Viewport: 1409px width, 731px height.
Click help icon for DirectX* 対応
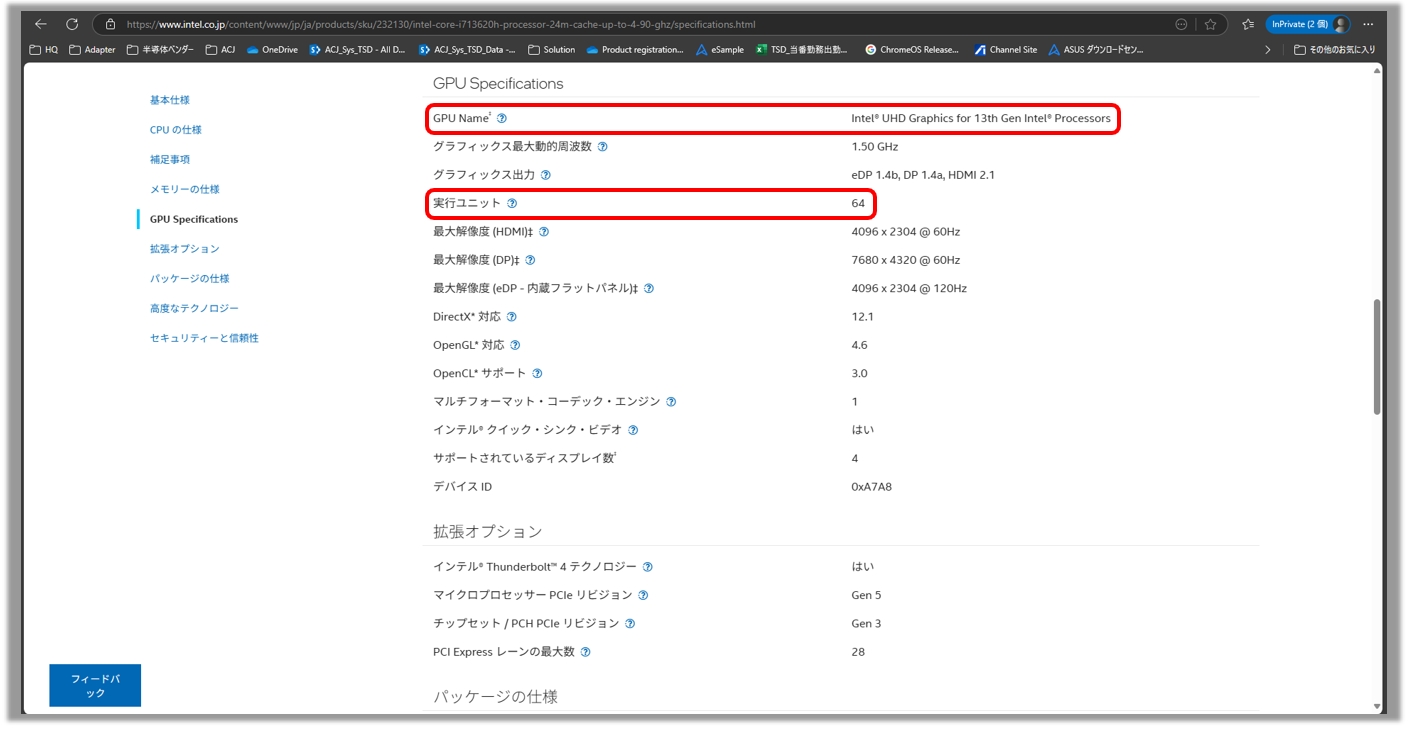tap(512, 317)
